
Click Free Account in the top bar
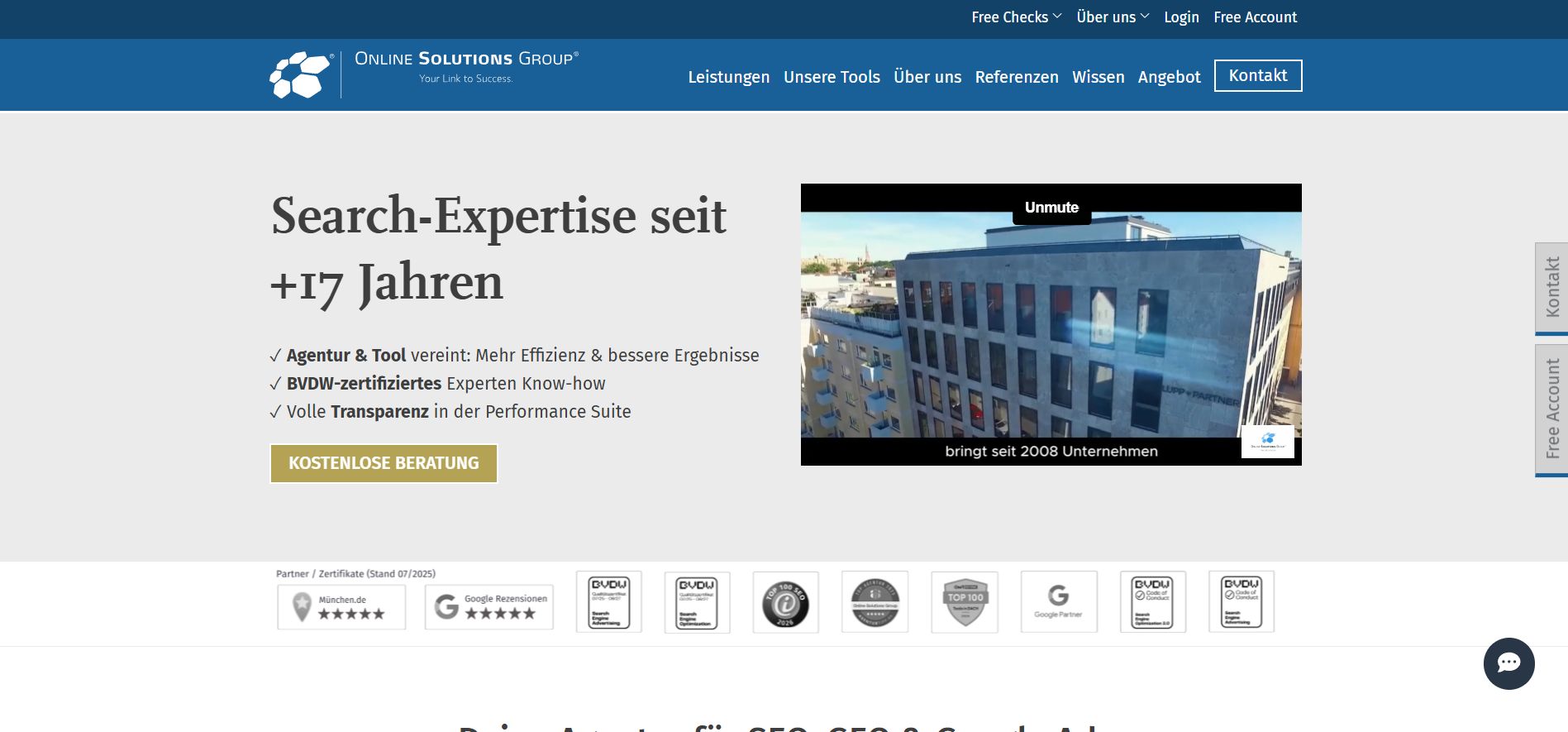point(1256,17)
